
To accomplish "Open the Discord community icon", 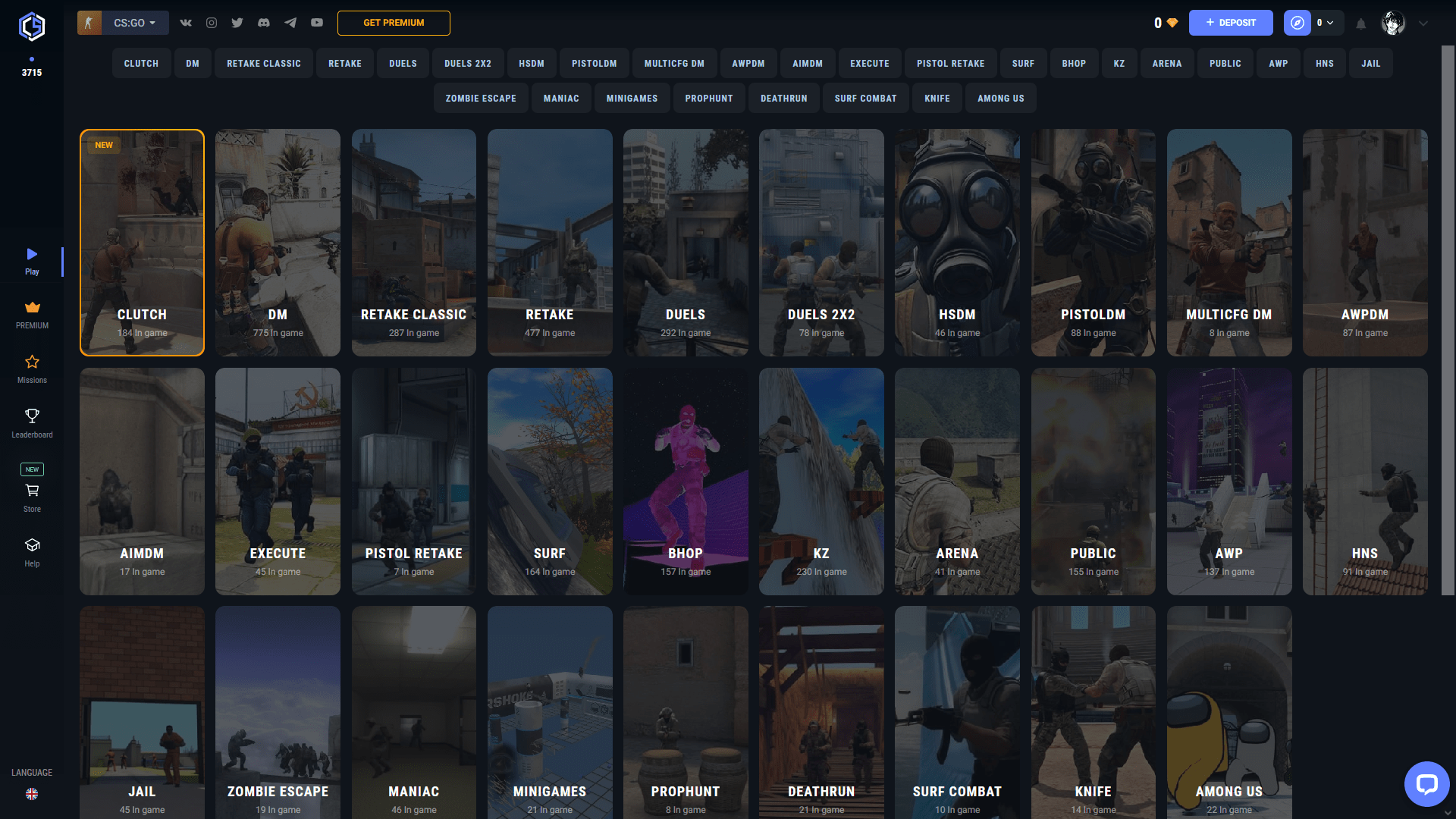I will [264, 23].
